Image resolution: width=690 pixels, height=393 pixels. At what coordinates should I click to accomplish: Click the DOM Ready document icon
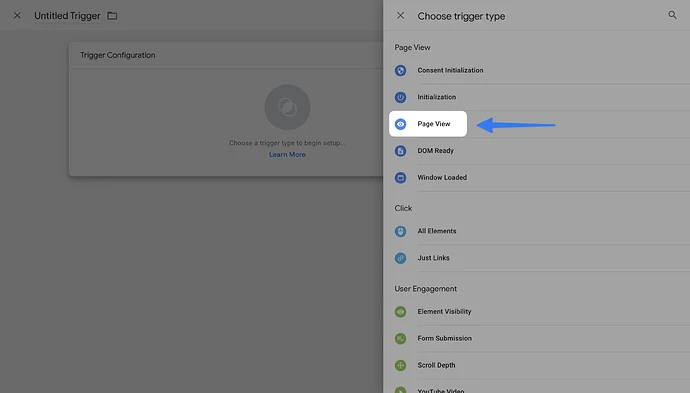[400, 151]
